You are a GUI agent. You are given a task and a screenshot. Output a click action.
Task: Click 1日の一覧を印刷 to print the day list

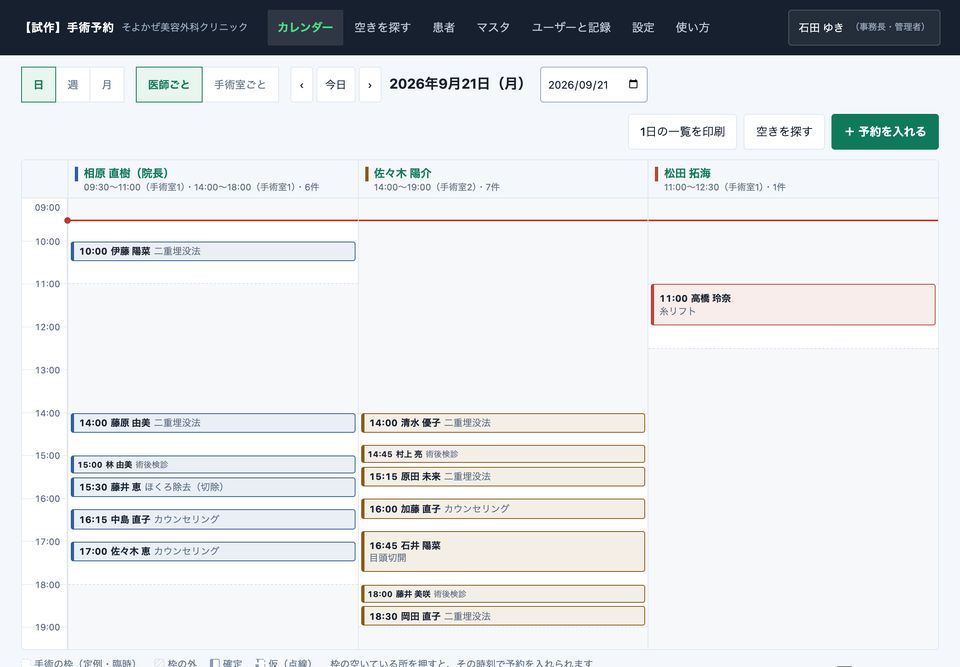point(683,132)
